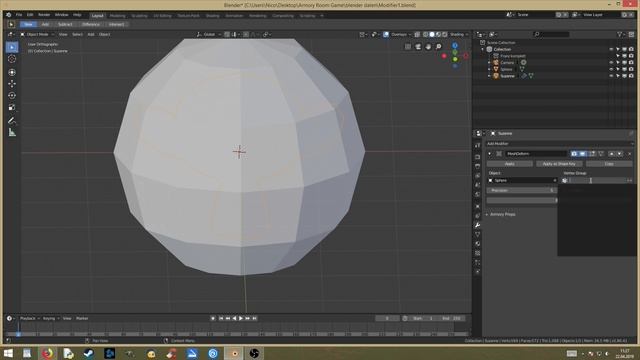The height and width of the screenshot is (360, 640).
Task: Choose the Subtract selection mode button
Action: pos(65,24)
